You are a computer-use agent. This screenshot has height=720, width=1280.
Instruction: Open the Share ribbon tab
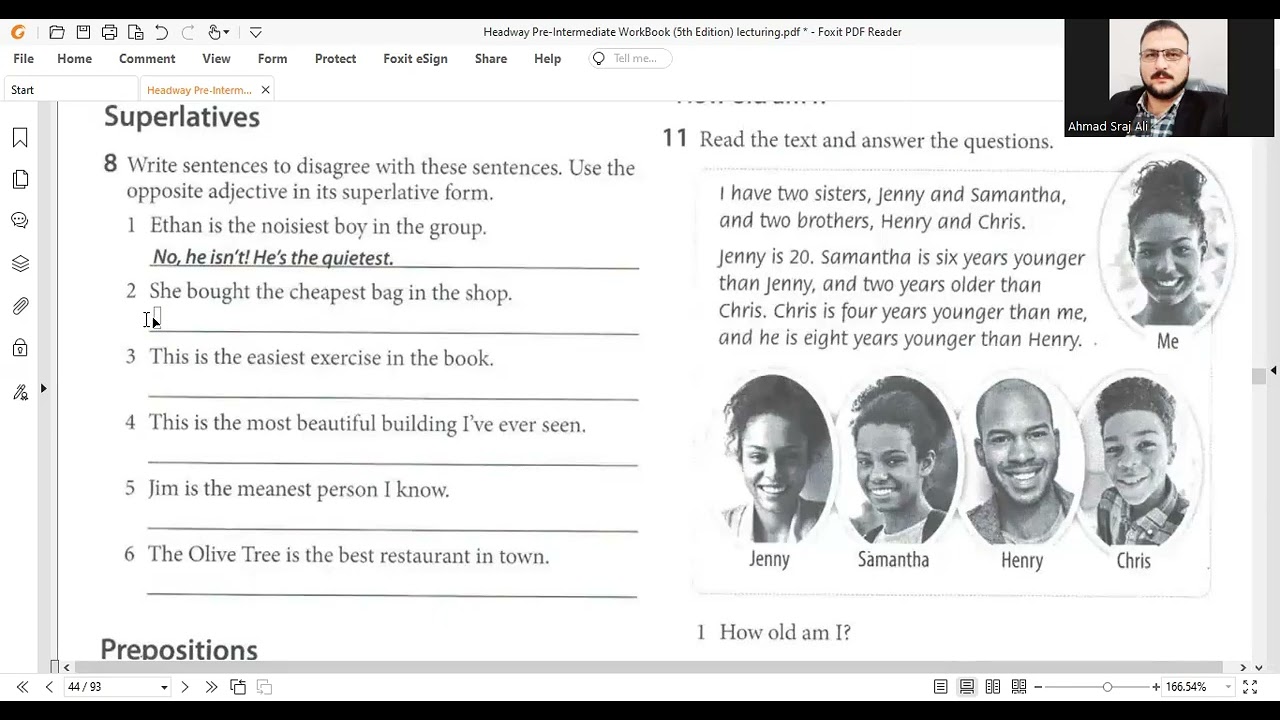[x=491, y=59]
